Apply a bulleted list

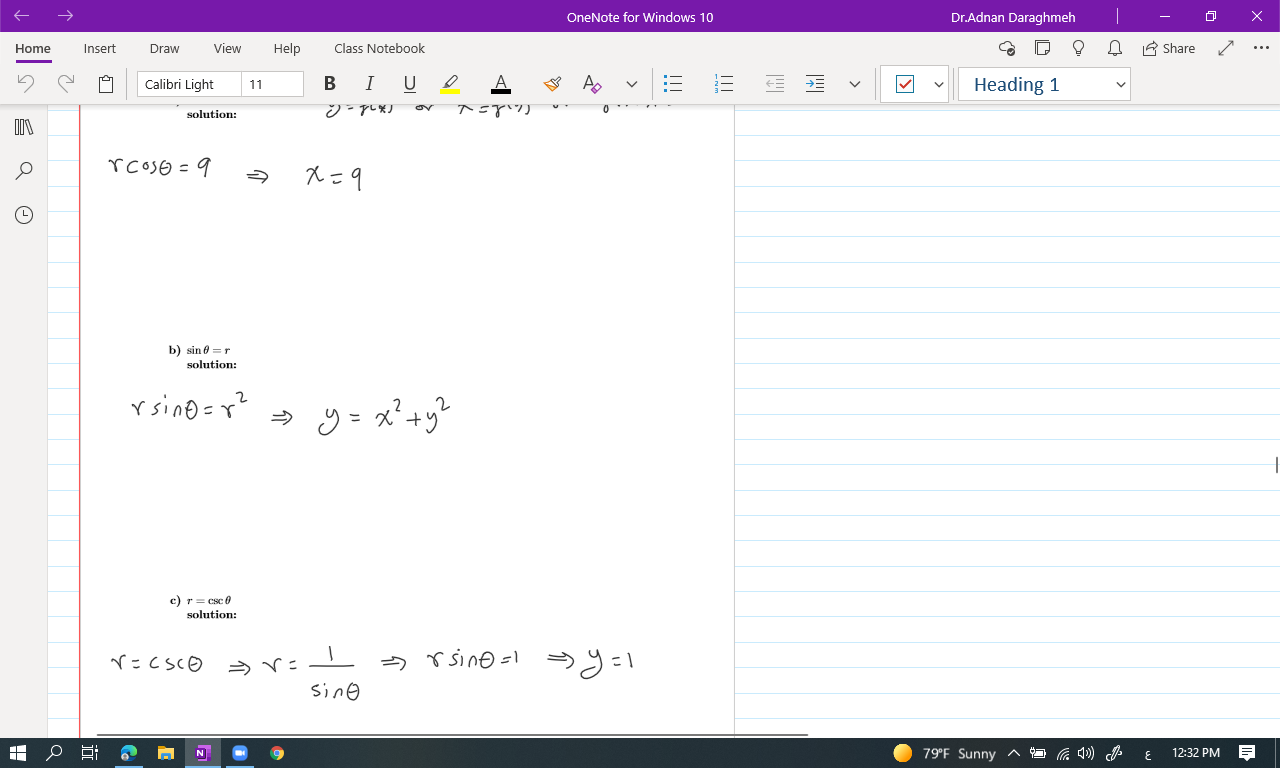click(x=673, y=84)
